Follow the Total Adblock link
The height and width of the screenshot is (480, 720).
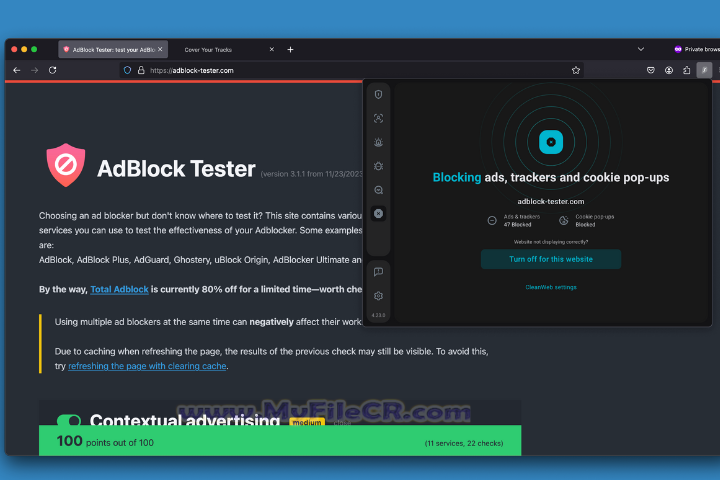(x=119, y=289)
